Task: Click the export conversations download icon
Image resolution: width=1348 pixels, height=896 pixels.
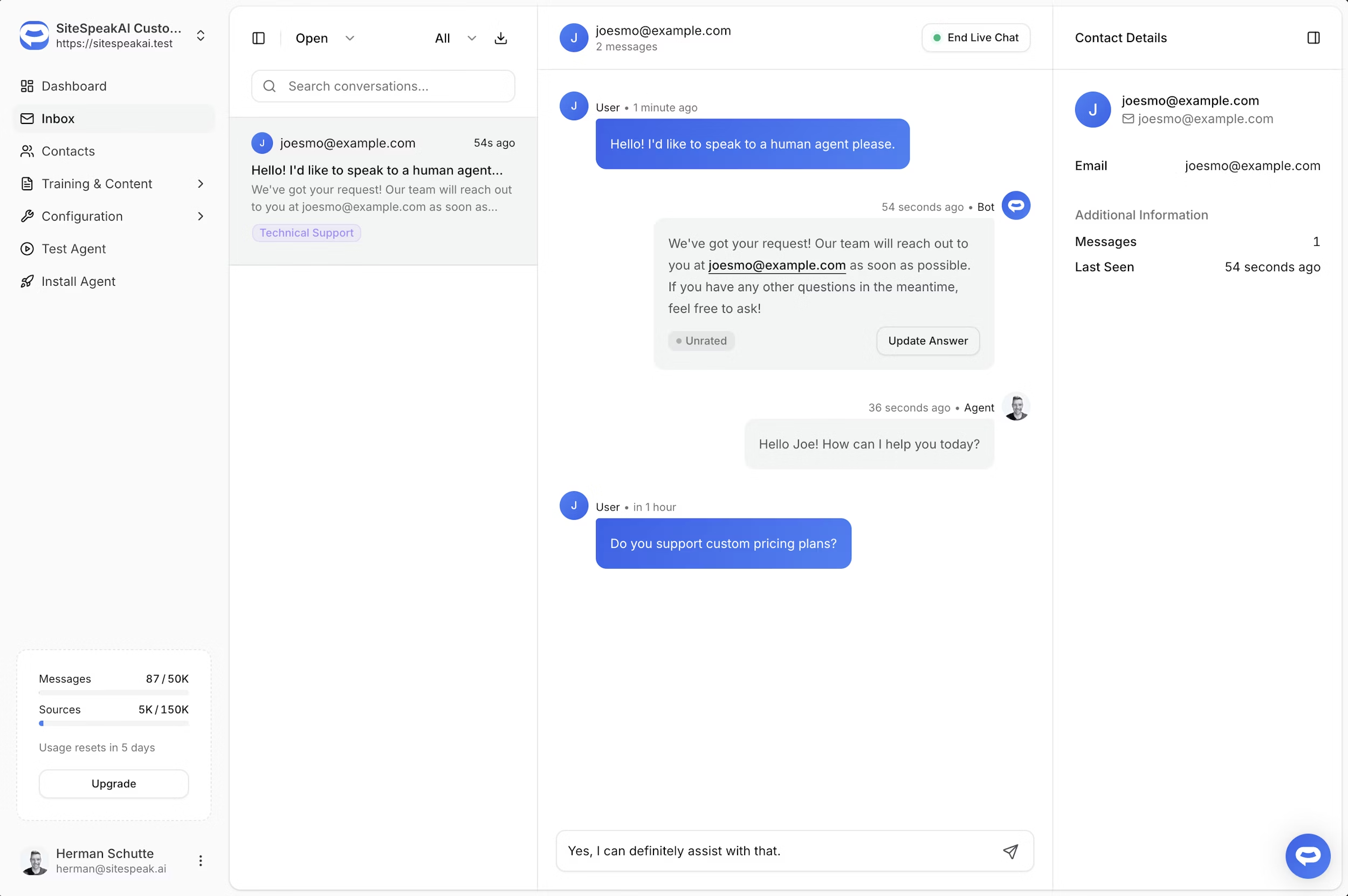Action: (x=500, y=38)
